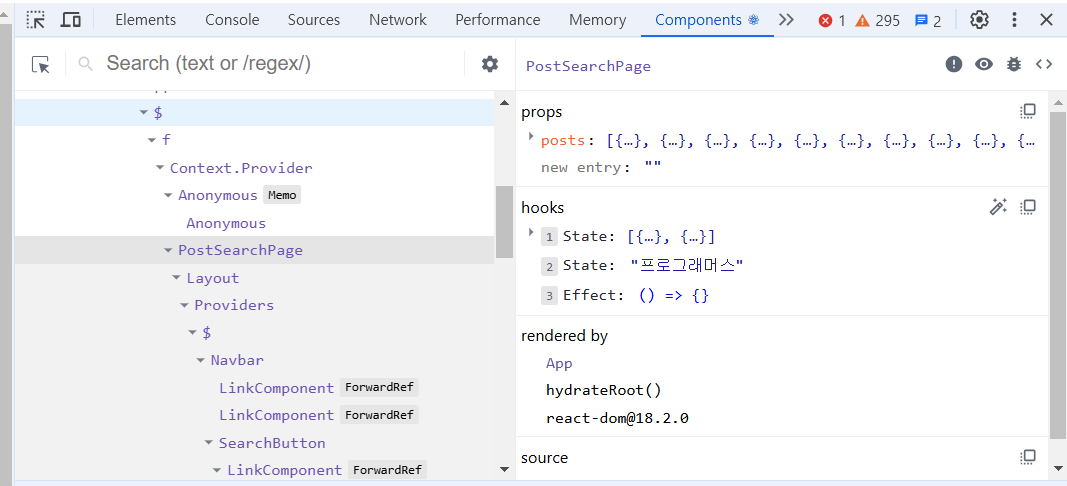1067x486 pixels.
Task: Collapse Anonymous Memo node
Action: click(x=168, y=195)
